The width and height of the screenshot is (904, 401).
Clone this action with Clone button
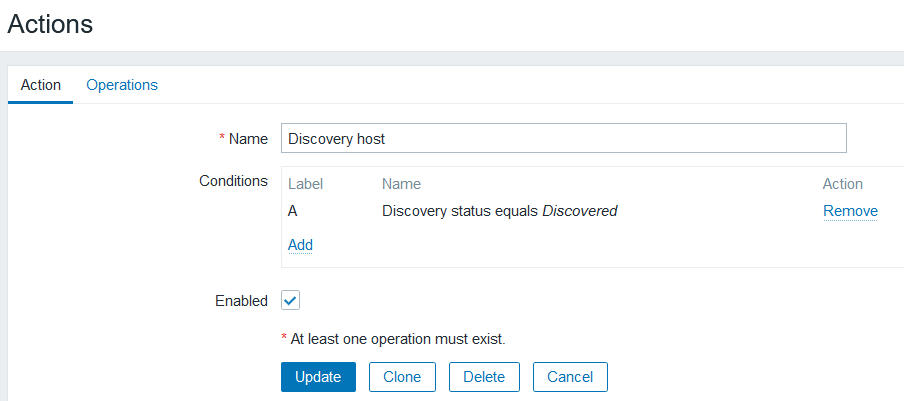(x=402, y=377)
